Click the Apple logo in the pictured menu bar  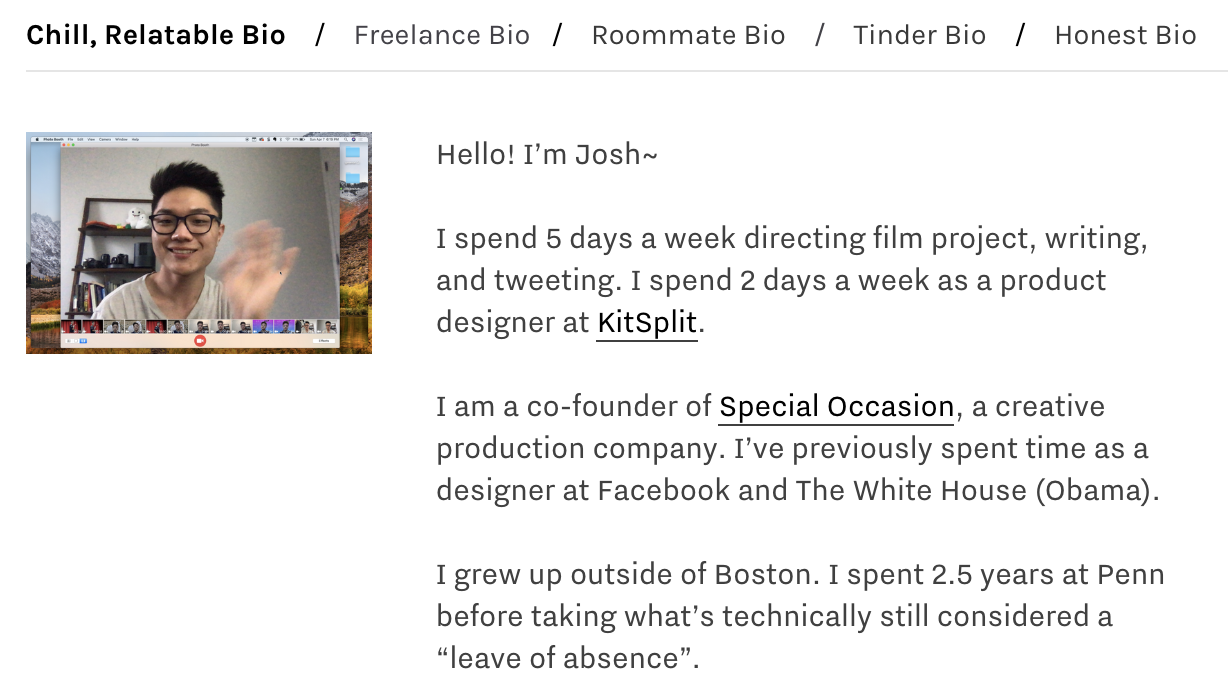tap(37, 139)
